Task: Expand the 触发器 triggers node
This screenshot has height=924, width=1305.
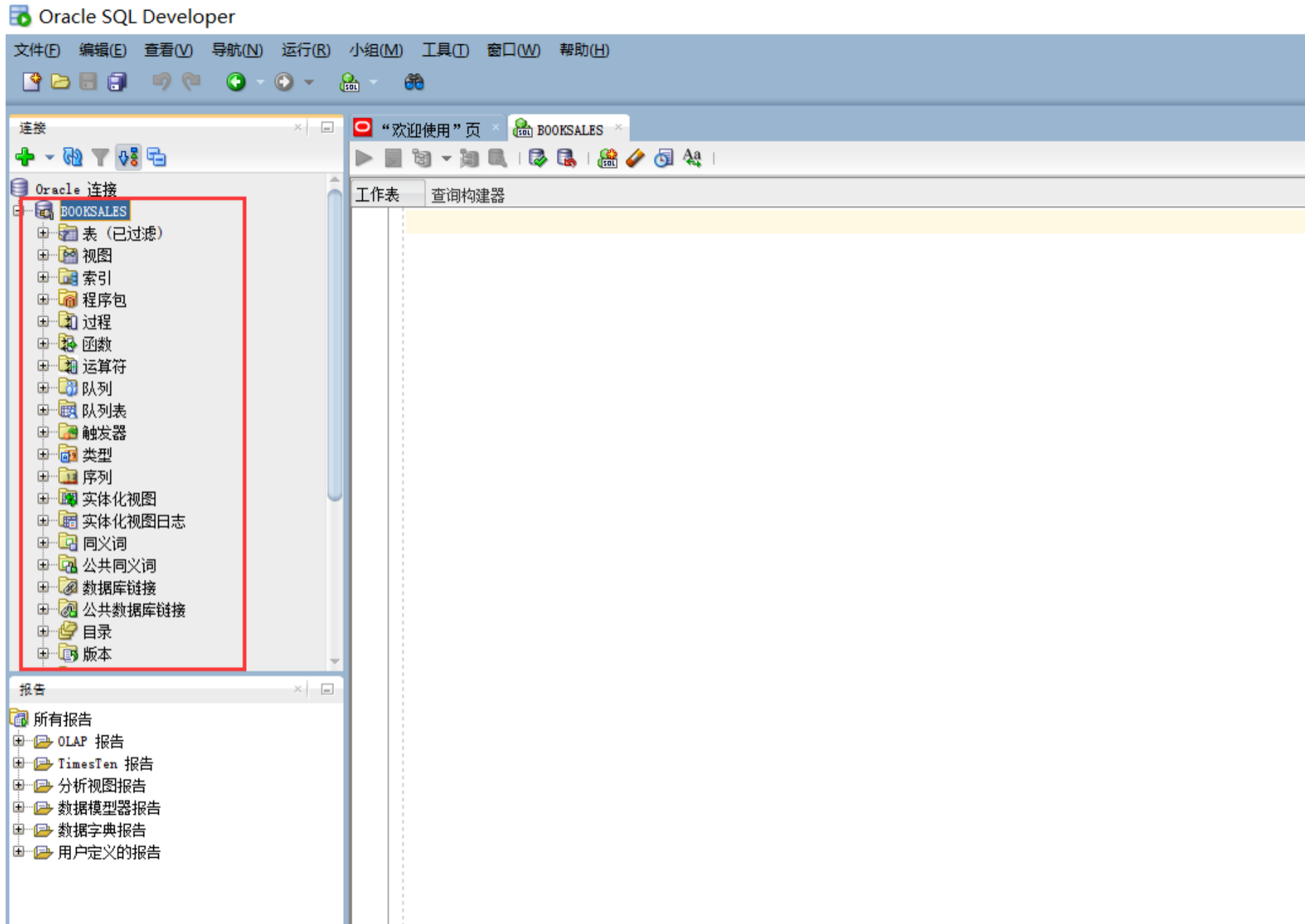Action: (x=43, y=432)
